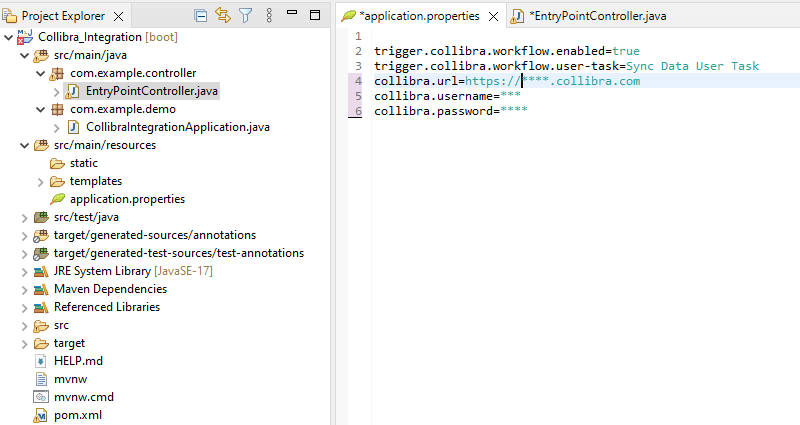Click the Java file icon on EntryPointController tab
The height and width of the screenshot is (425, 800).
[517, 16]
